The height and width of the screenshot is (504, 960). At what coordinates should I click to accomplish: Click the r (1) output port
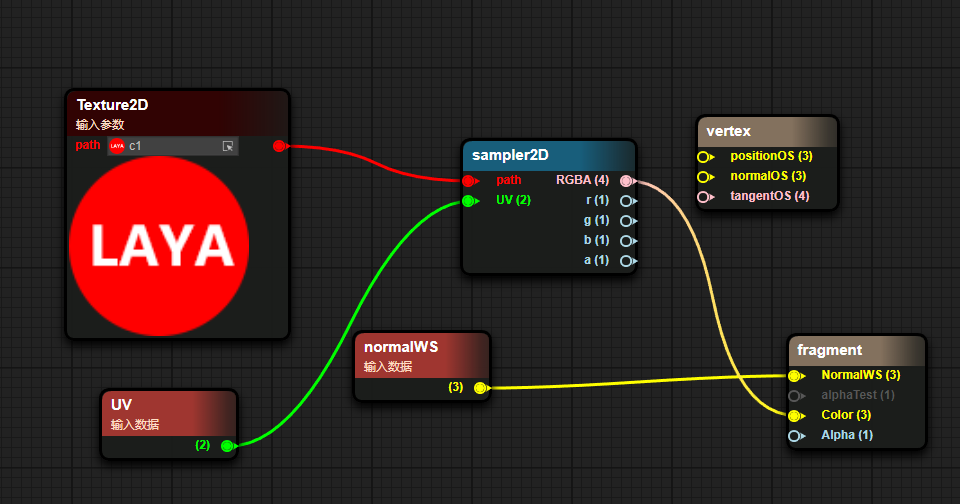click(x=626, y=201)
